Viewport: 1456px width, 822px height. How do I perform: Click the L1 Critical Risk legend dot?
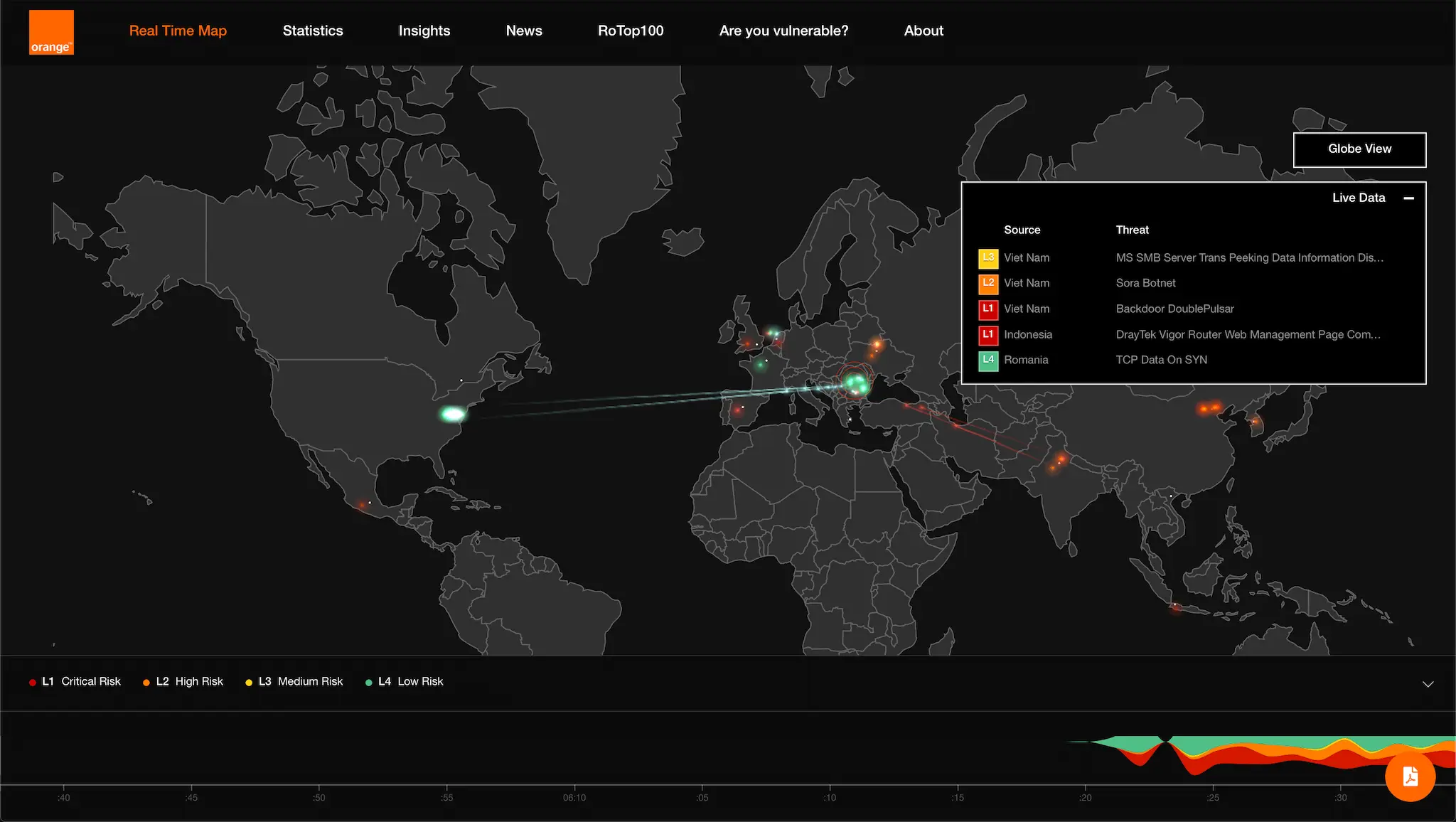(33, 681)
